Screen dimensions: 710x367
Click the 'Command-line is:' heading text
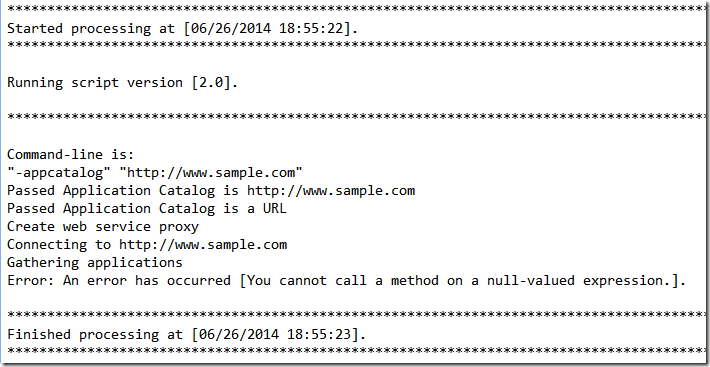click(71, 155)
